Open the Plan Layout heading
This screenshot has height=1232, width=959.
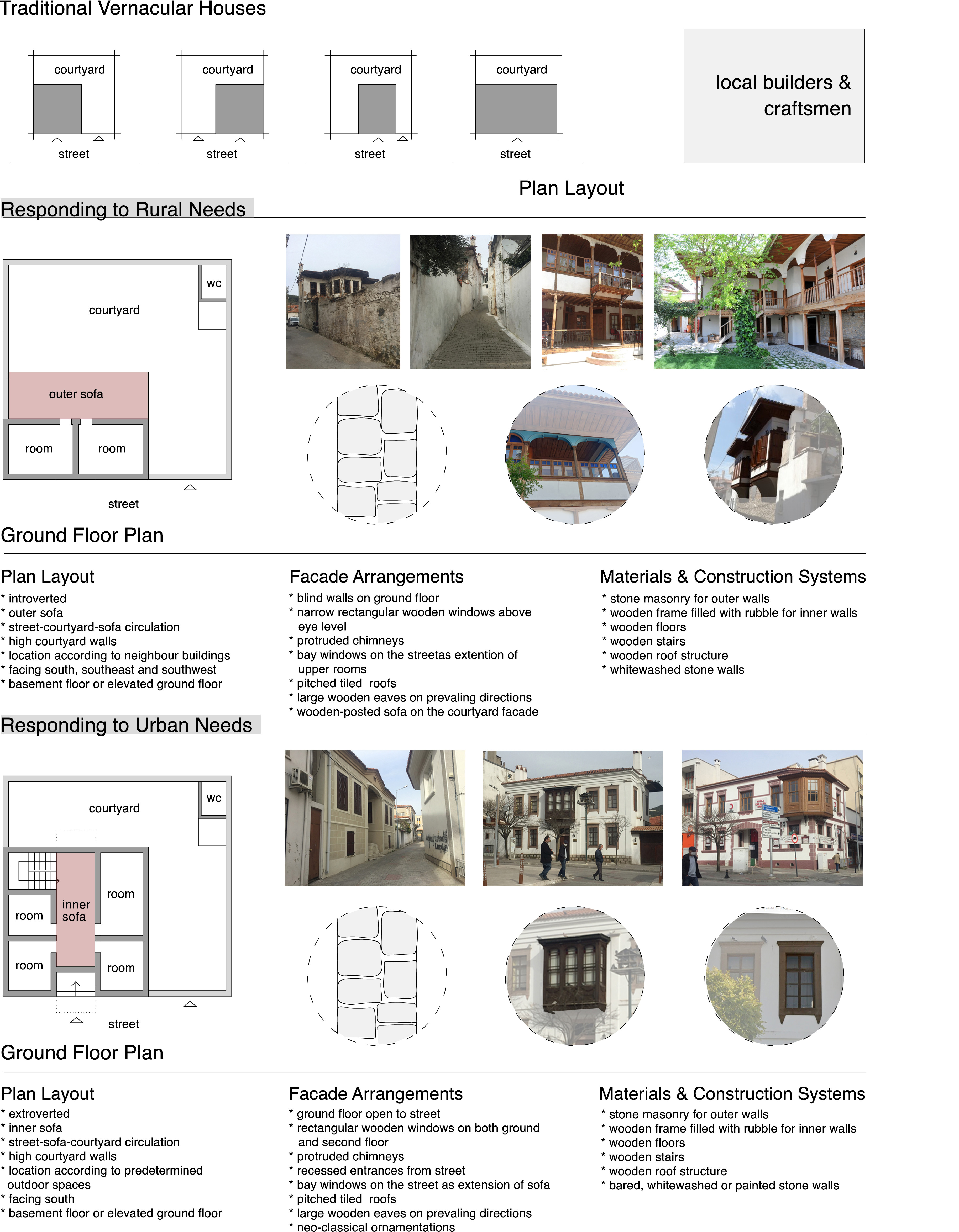[x=48, y=577]
